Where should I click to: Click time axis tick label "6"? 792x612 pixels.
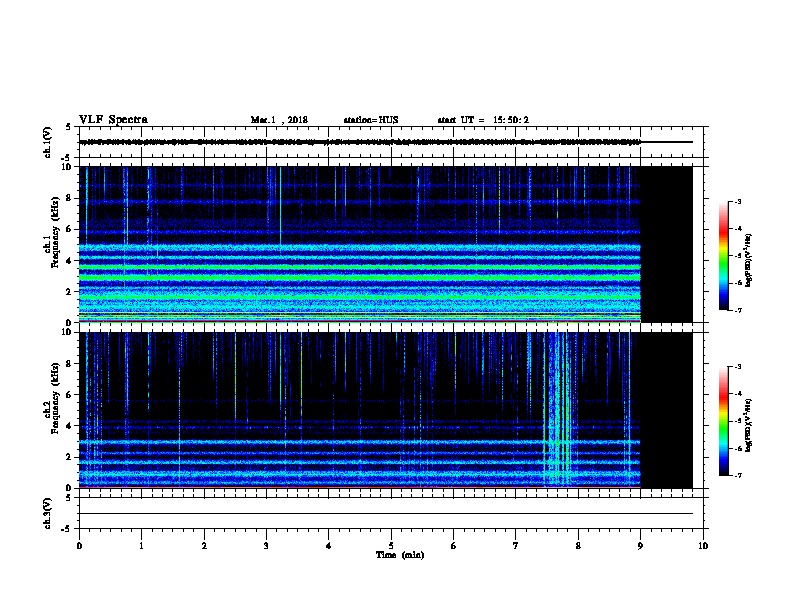[454, 546]
